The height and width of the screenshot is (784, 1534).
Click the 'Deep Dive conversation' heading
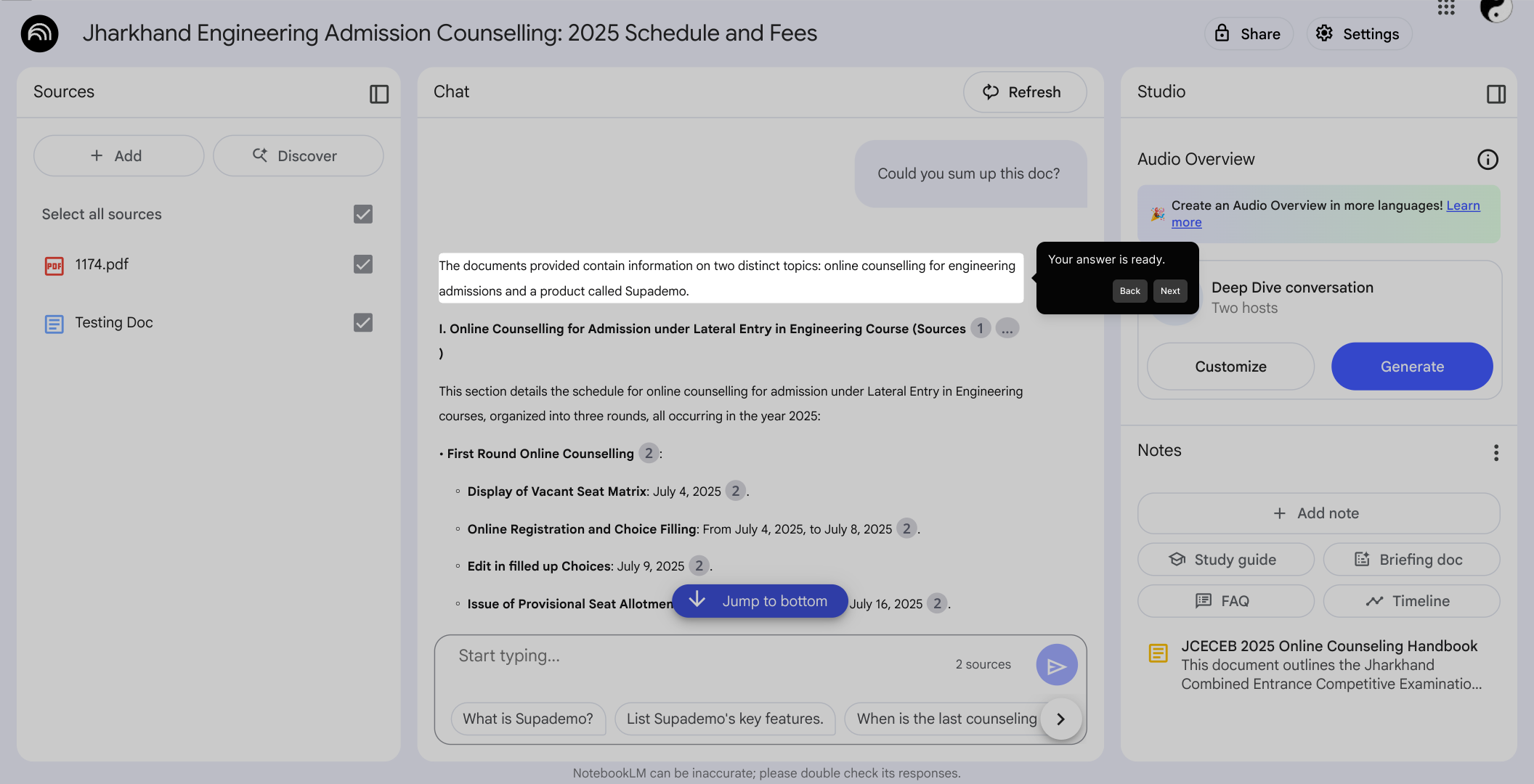coord(1292,287)
